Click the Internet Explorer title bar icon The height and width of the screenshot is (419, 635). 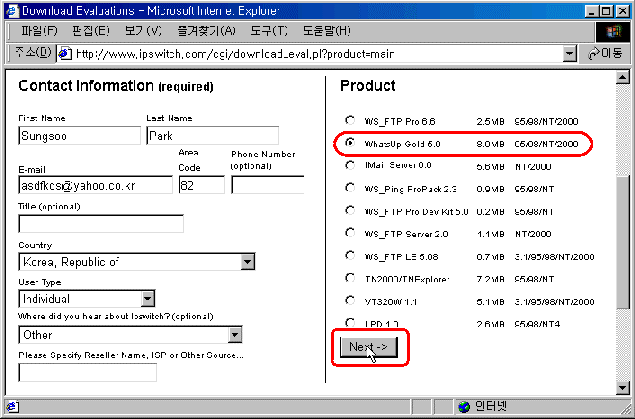13,11
